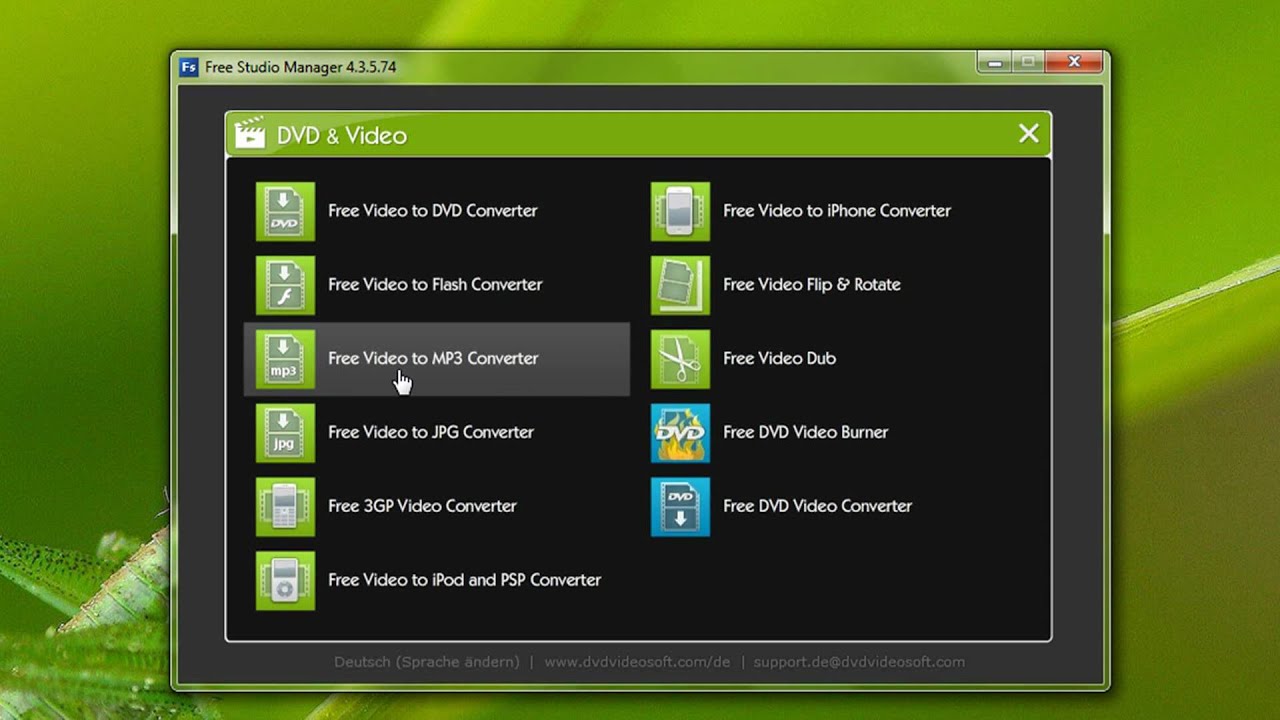Click the Video to DVD Converter icon

(x=285, y=211)
